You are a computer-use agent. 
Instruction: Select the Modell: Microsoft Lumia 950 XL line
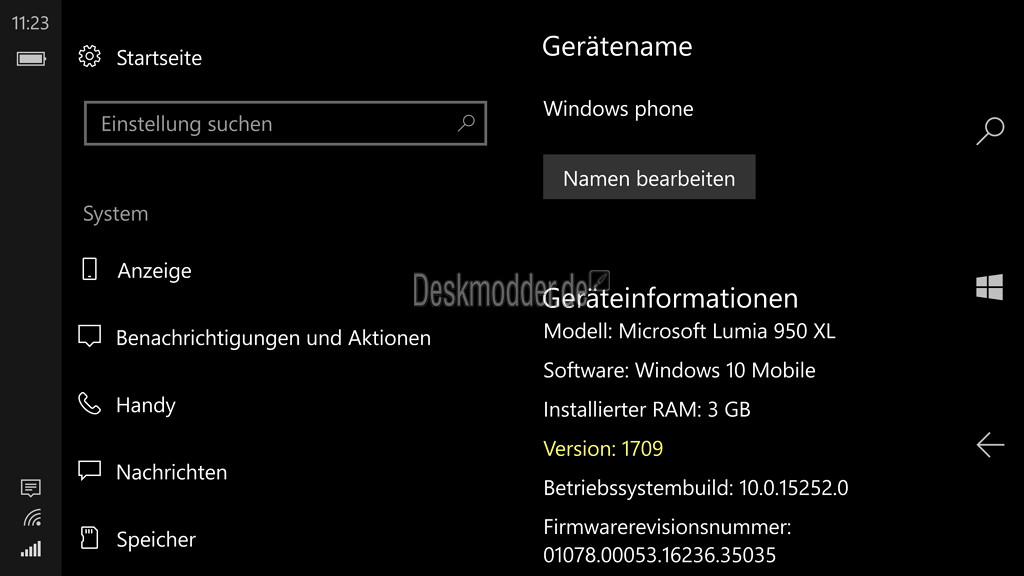pos(689,331)
